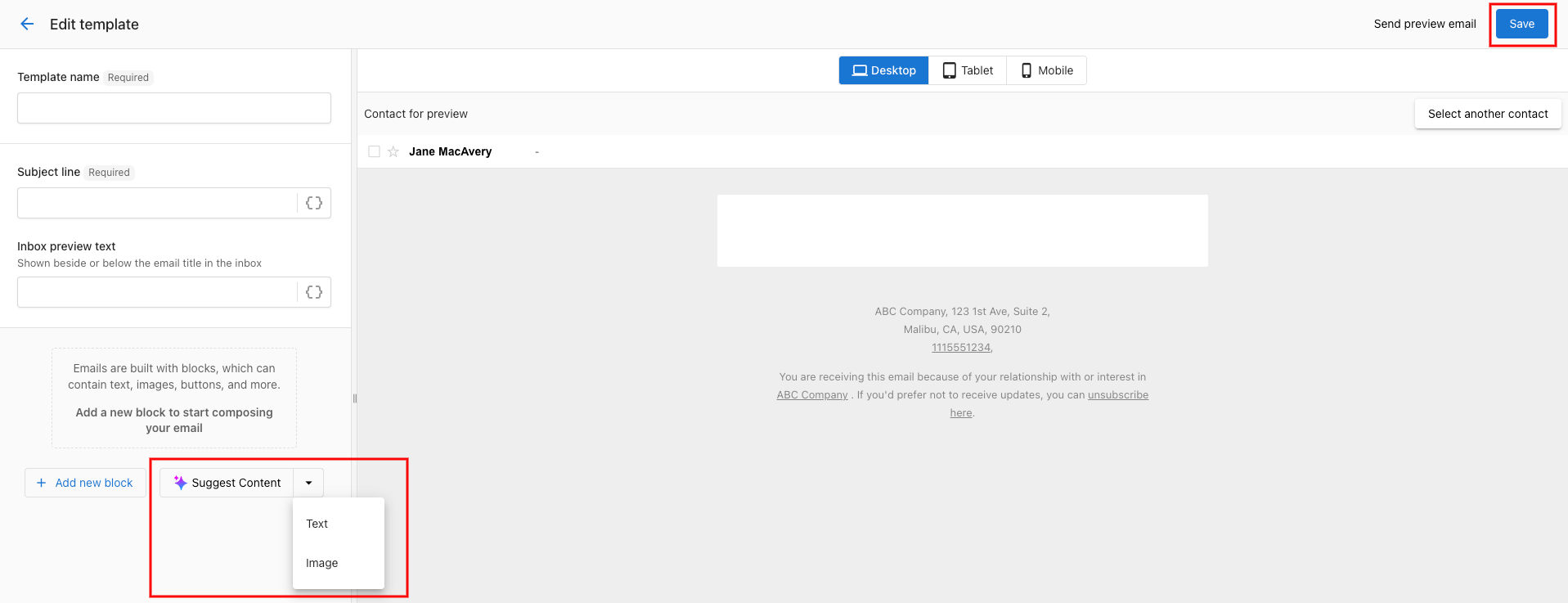The height and width of the screenshot is (603, 1568).
Task: Click the ABC Company footer link
Action: pos(811,395)
